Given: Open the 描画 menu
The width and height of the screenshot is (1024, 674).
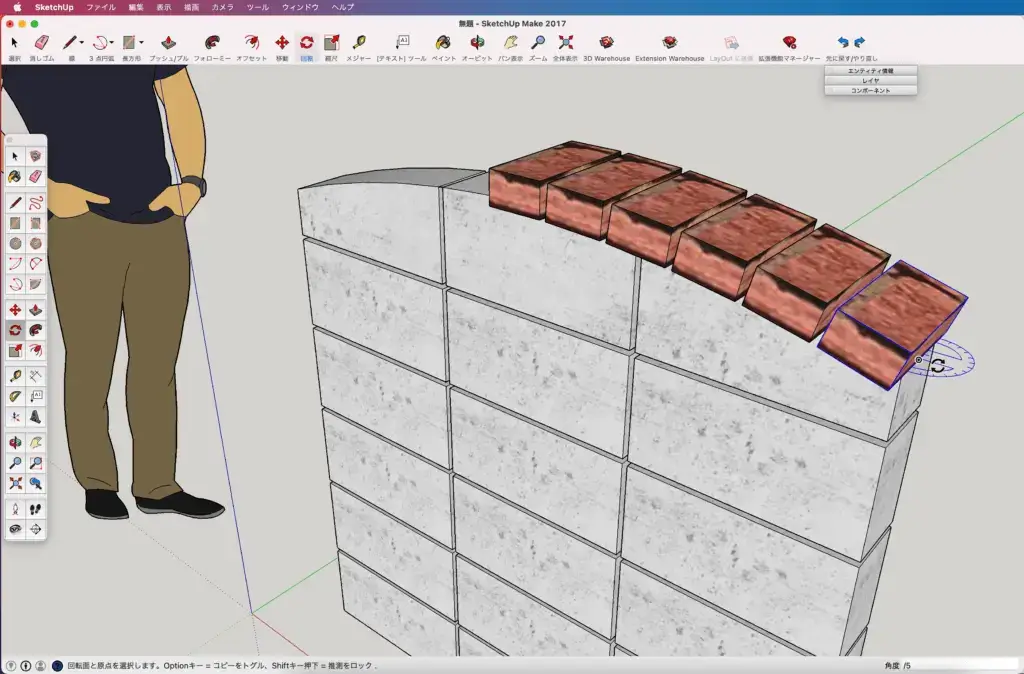Looking at the screenshot, I should tap(191, 7).
